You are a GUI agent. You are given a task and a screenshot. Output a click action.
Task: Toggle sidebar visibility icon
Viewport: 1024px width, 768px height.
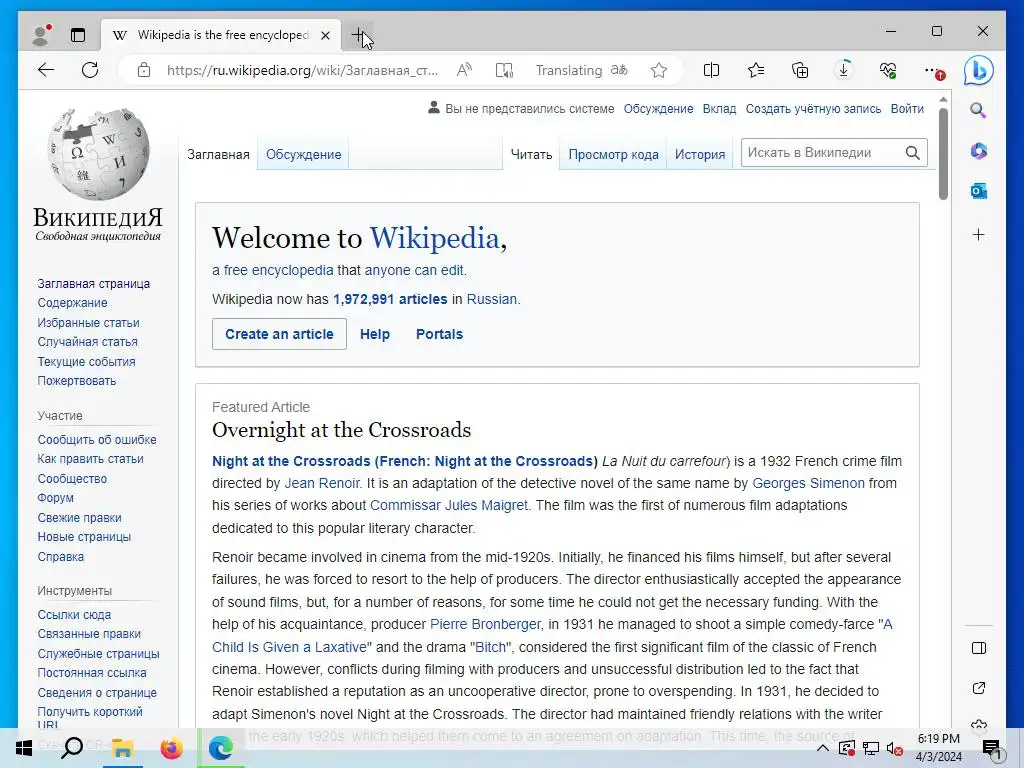[x=978, y=648]
